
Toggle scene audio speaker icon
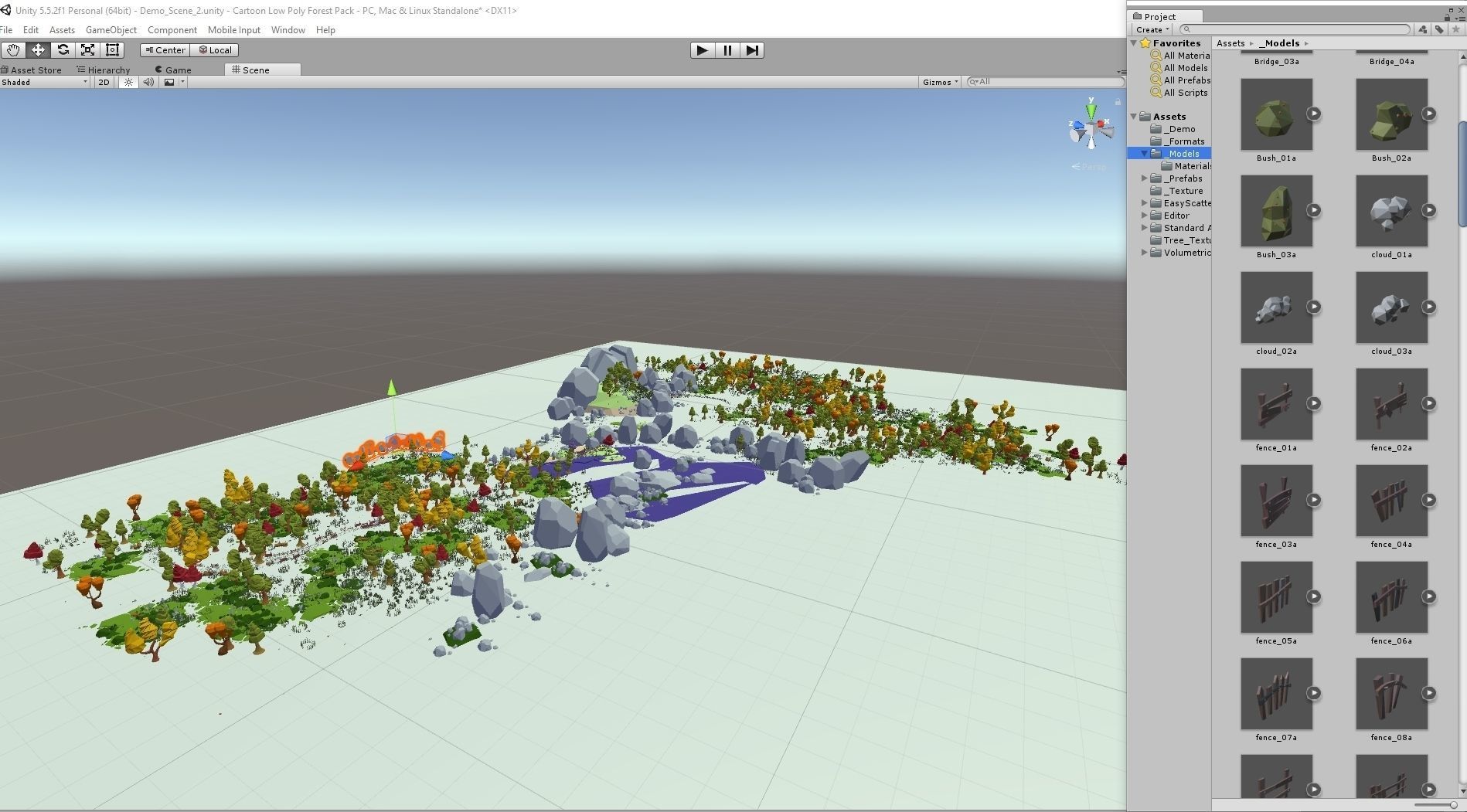click(x=148, y=82)
